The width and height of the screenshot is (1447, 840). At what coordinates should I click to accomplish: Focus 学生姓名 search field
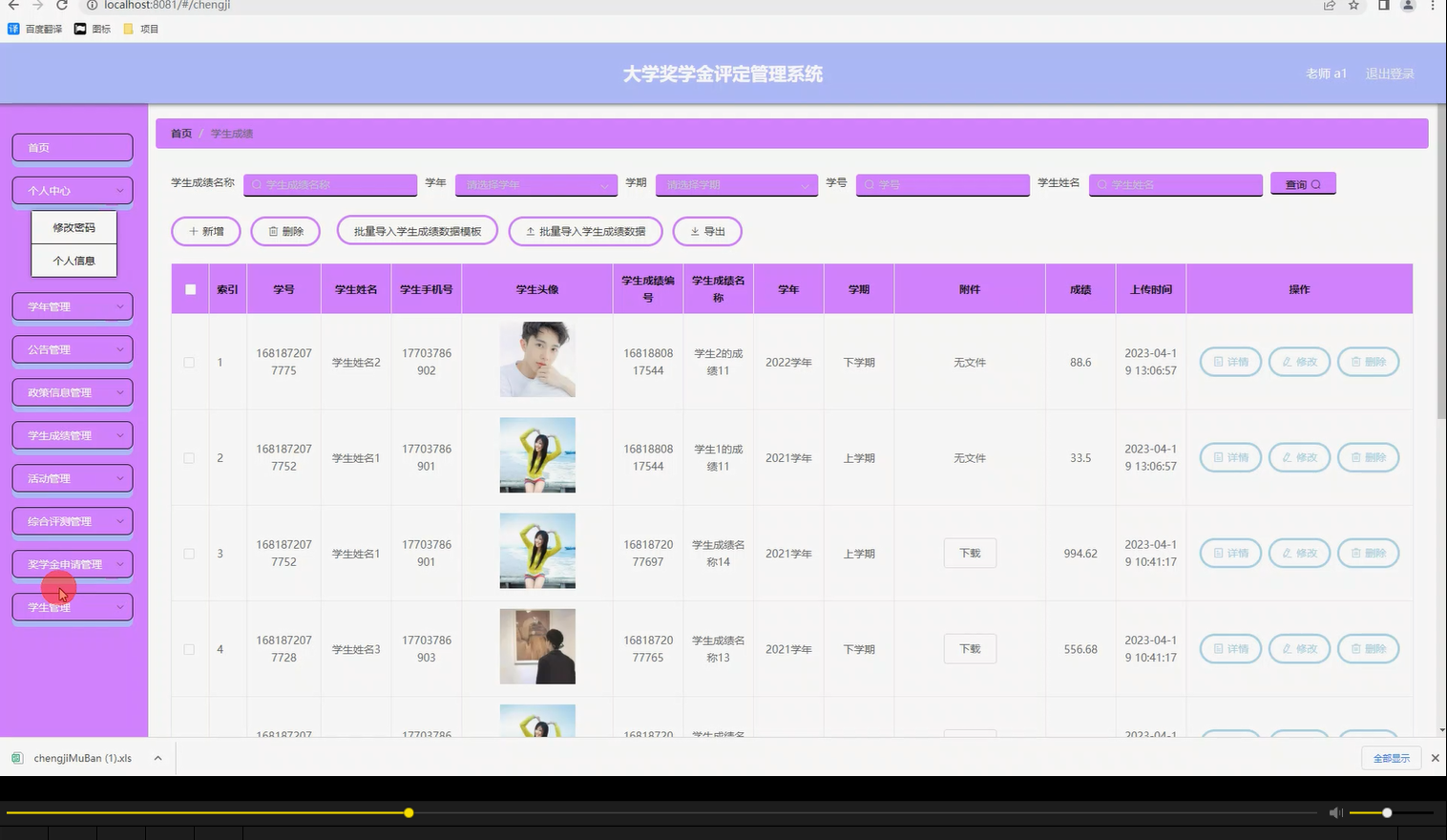point(1176,184)
